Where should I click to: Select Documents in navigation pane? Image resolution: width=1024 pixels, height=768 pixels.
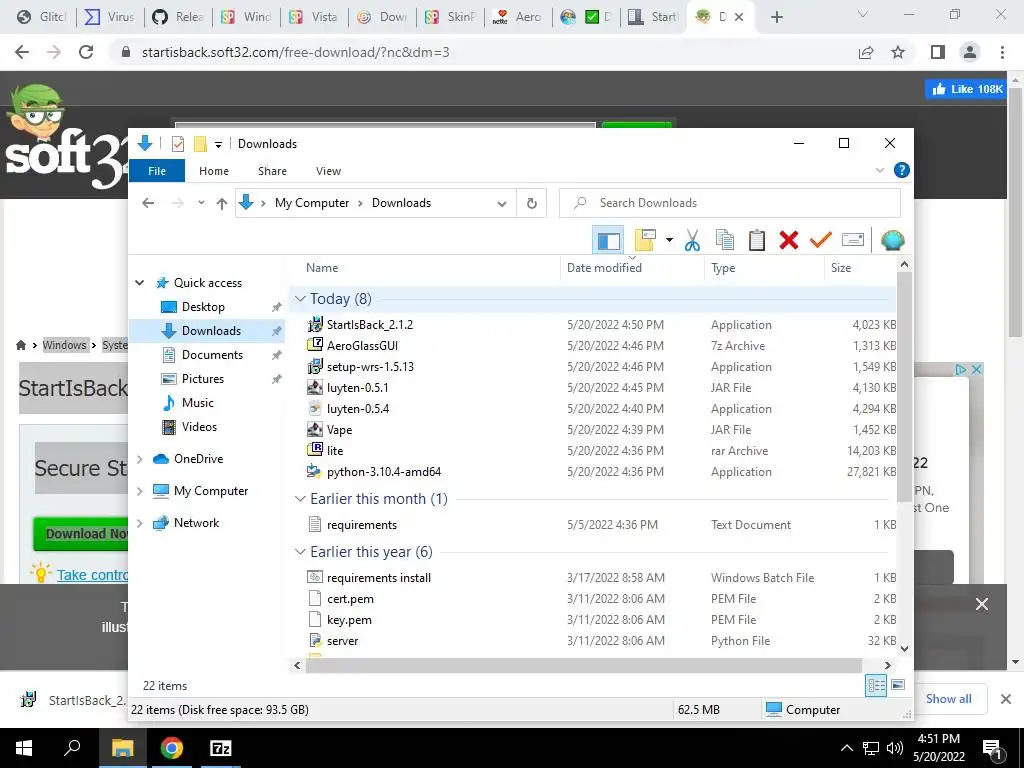click(x=212, y=355)
